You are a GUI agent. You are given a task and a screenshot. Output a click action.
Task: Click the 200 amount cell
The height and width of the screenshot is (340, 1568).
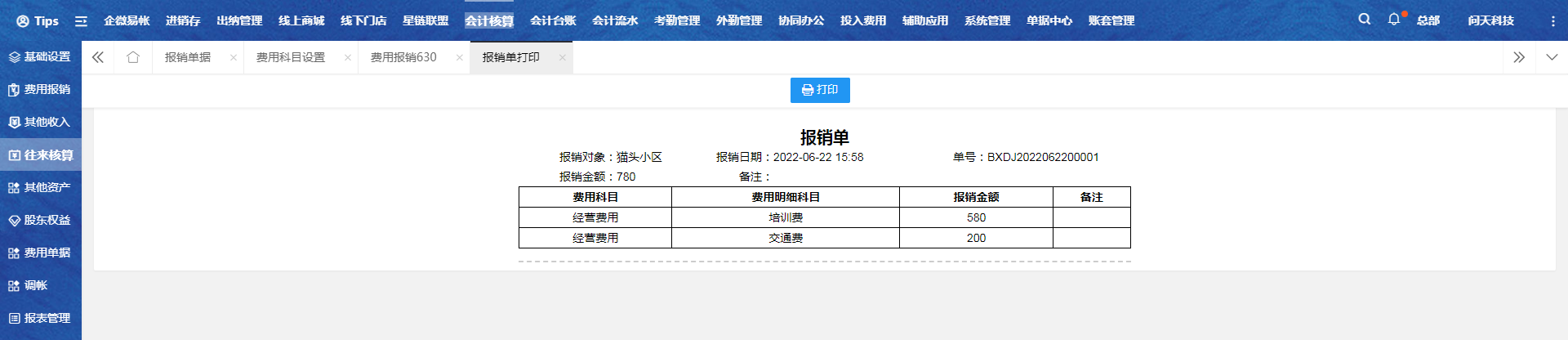click(976, 238)
